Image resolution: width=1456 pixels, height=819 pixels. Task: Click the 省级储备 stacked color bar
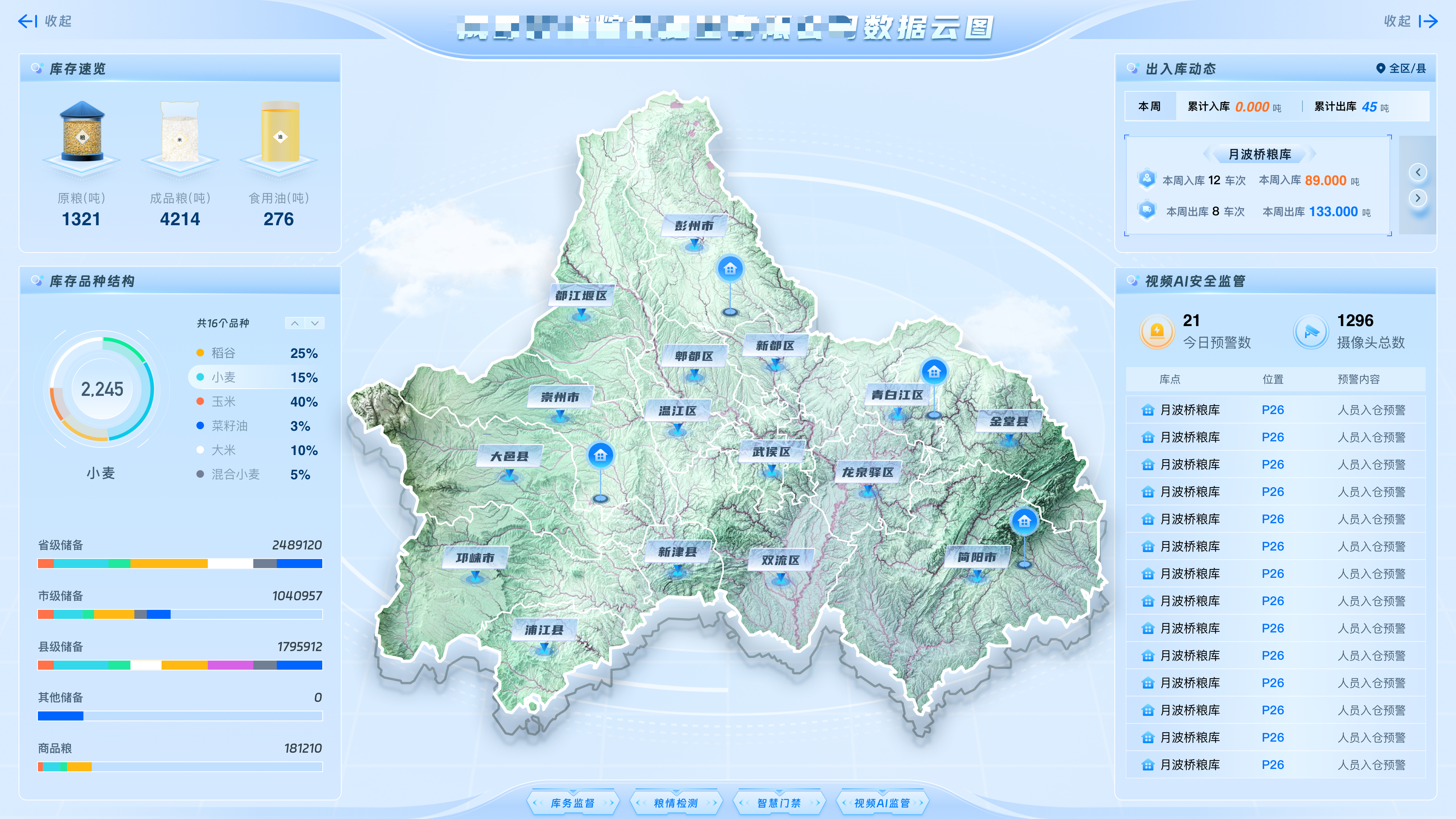pyautogui.click(x=180, y=563)
